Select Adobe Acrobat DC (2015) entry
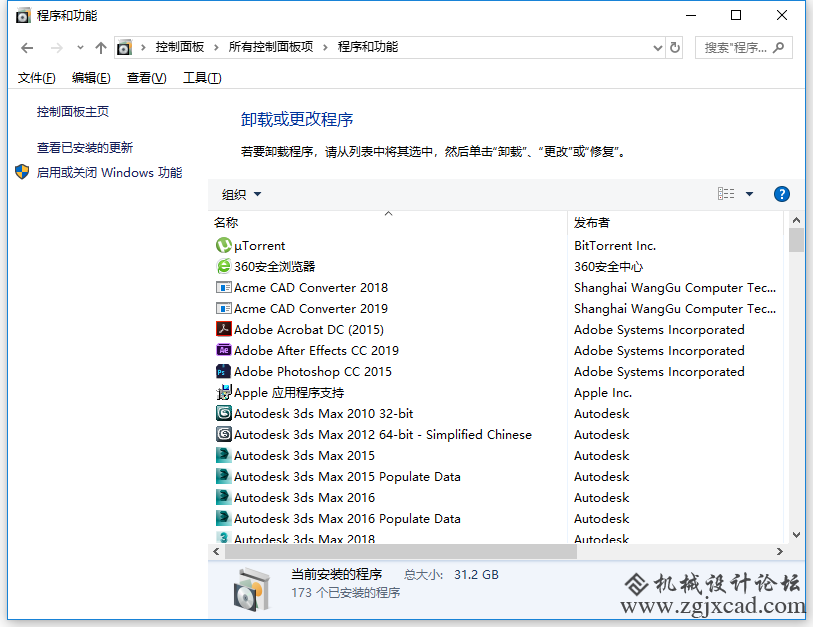This screenshot has height=627, width=813. click(309, 330)
